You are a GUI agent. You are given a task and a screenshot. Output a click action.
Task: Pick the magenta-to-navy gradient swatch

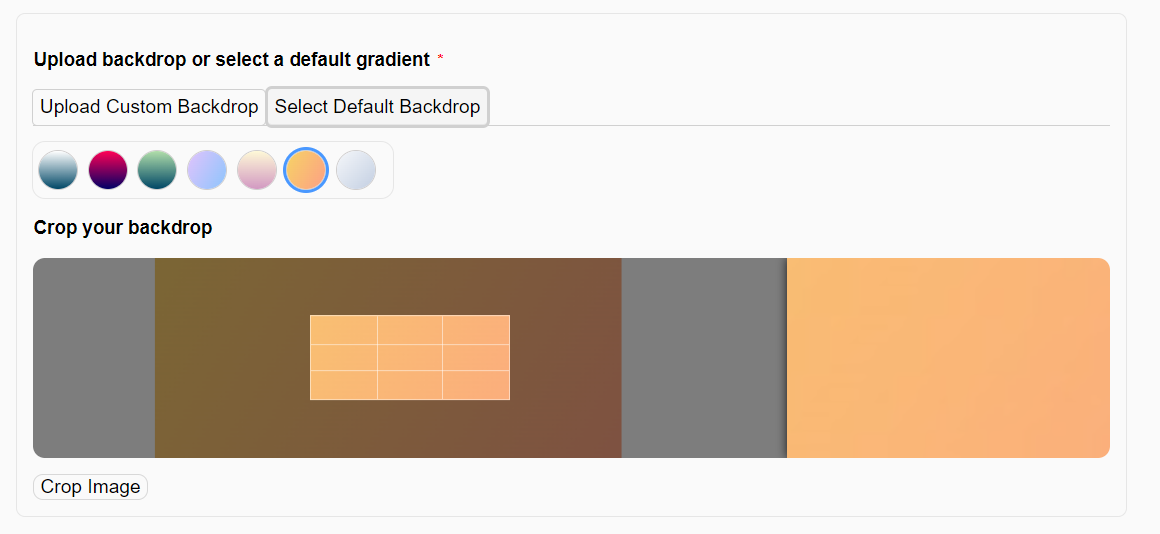click(x=108, y=170)
